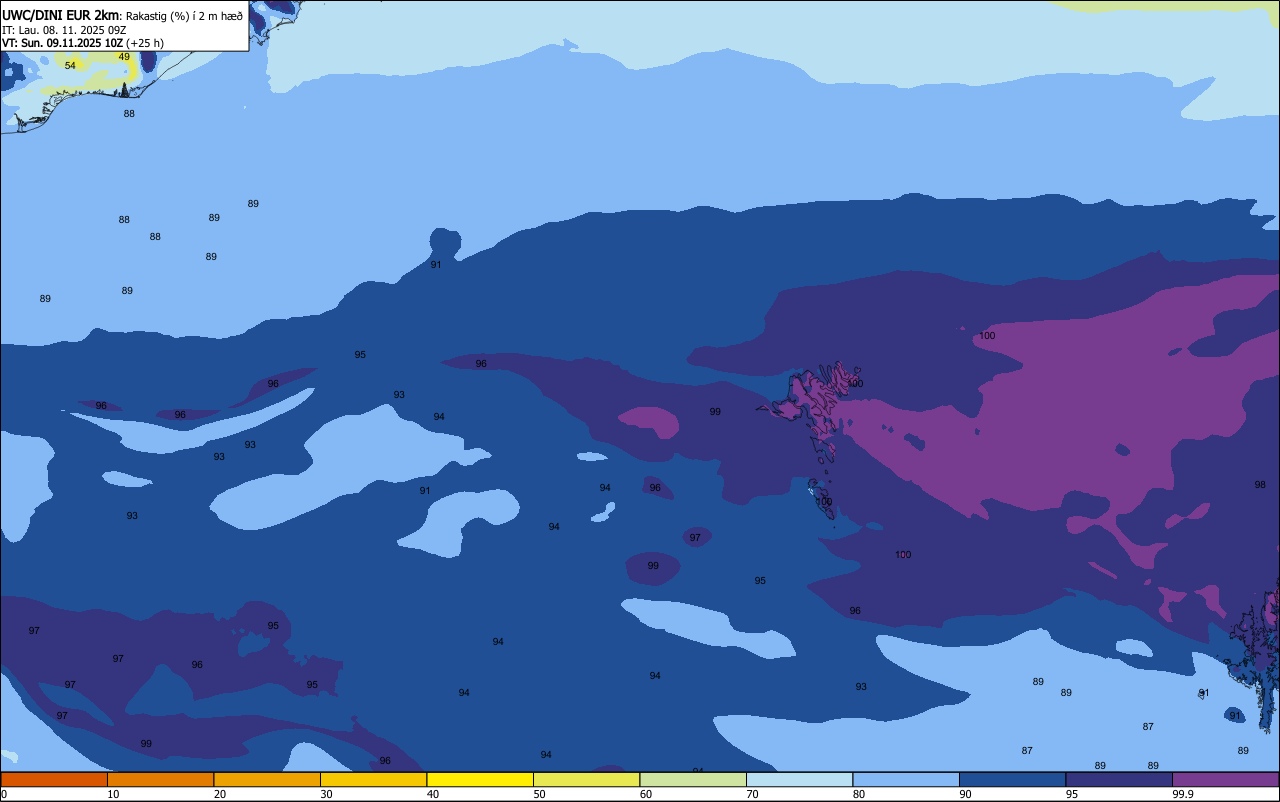Click the parameter label 'Rakastig (%) í 2 m hæð'
1280x802 pixels.
click(184, 16)
